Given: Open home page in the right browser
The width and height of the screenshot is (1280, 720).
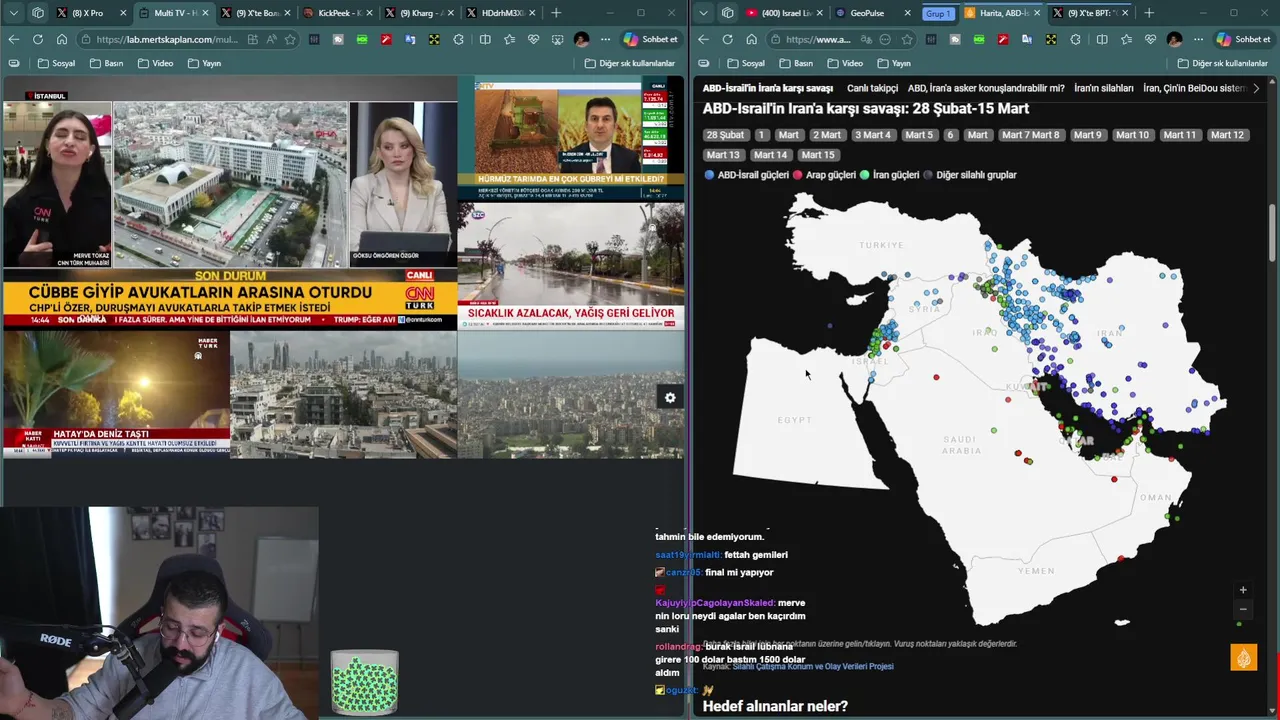Looking at the screenshot, I should [751, 39].
